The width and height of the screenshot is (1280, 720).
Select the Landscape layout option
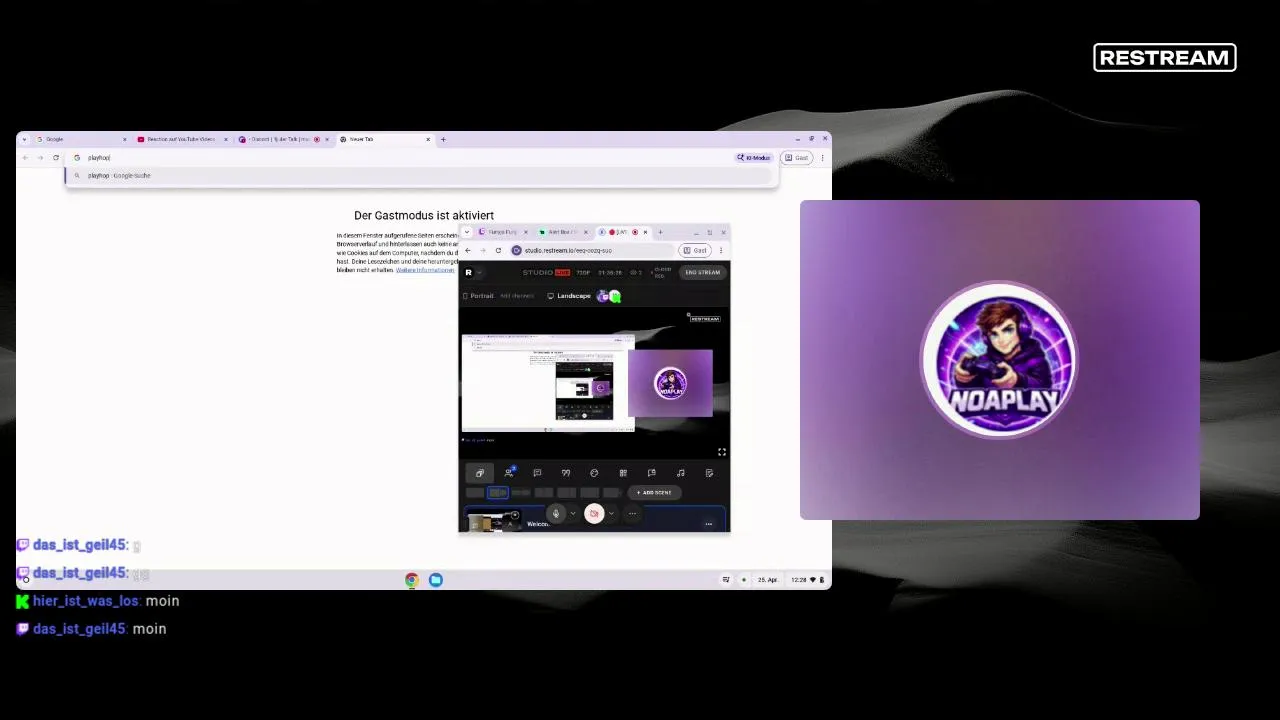click(x=569, y=296)
